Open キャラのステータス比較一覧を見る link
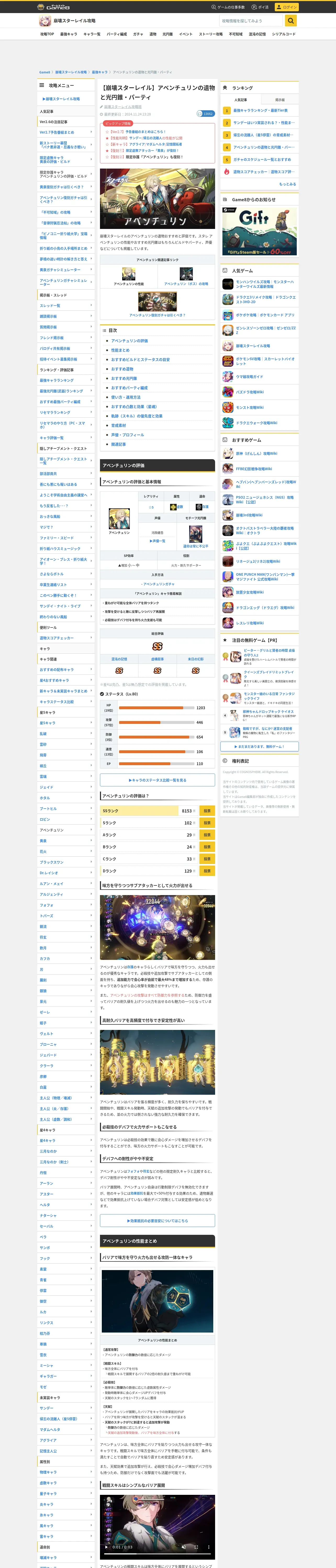This screenshot has width=336, height=1568. (157, 780)
